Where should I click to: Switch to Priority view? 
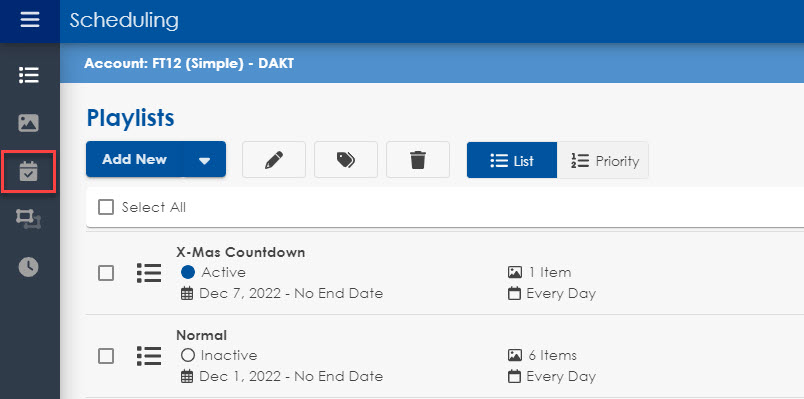tap(603, 161)
